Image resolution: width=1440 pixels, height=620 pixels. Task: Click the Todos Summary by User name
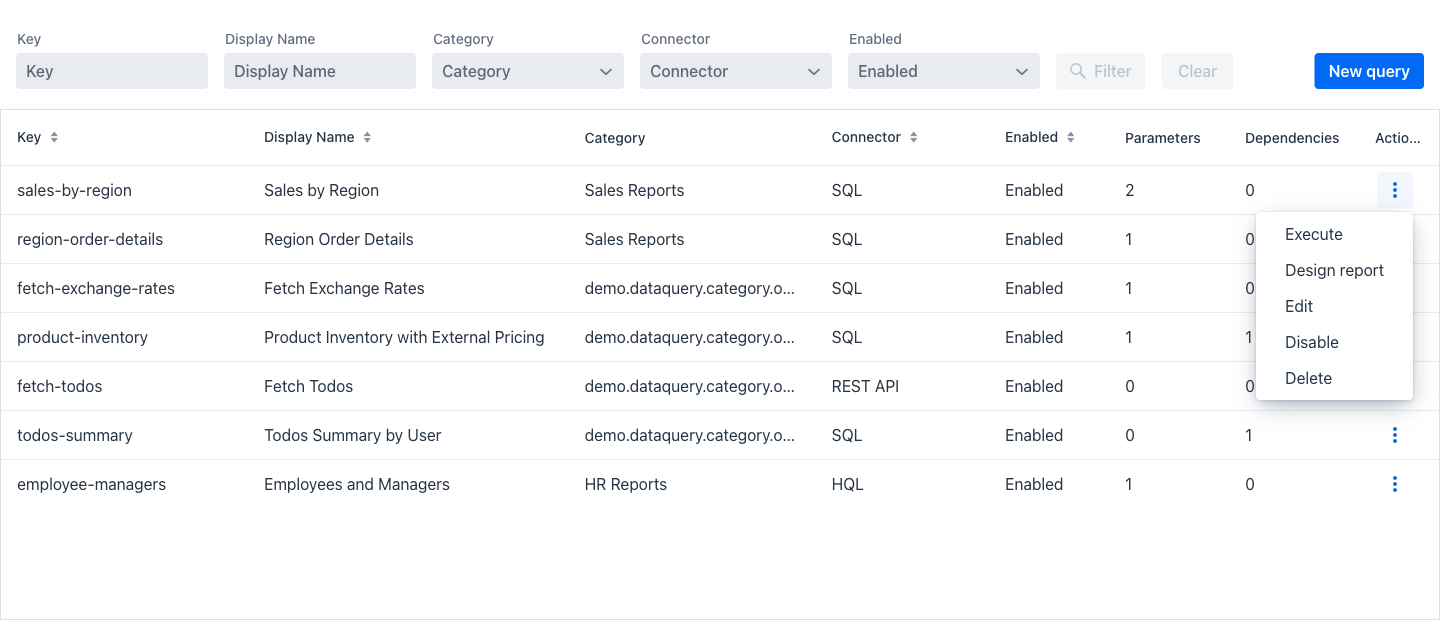(352, 435)
